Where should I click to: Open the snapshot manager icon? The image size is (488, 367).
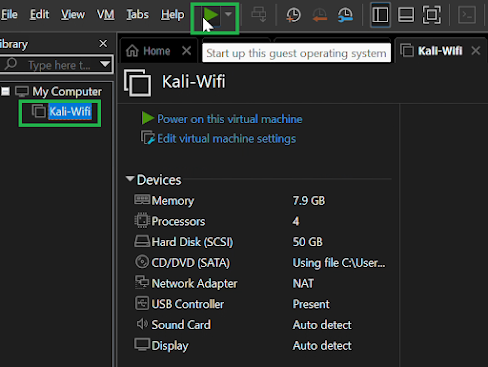pos(345,15)
